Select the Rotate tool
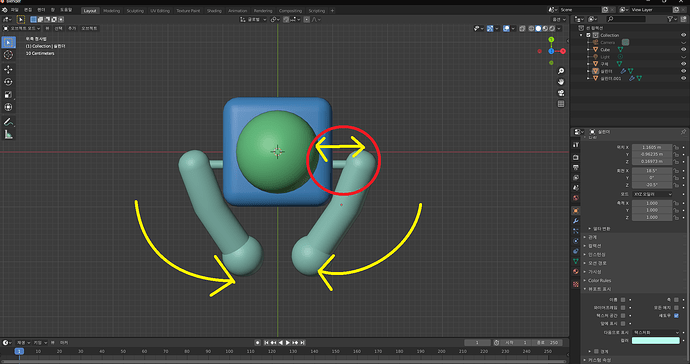 click(x=8, y=82)
